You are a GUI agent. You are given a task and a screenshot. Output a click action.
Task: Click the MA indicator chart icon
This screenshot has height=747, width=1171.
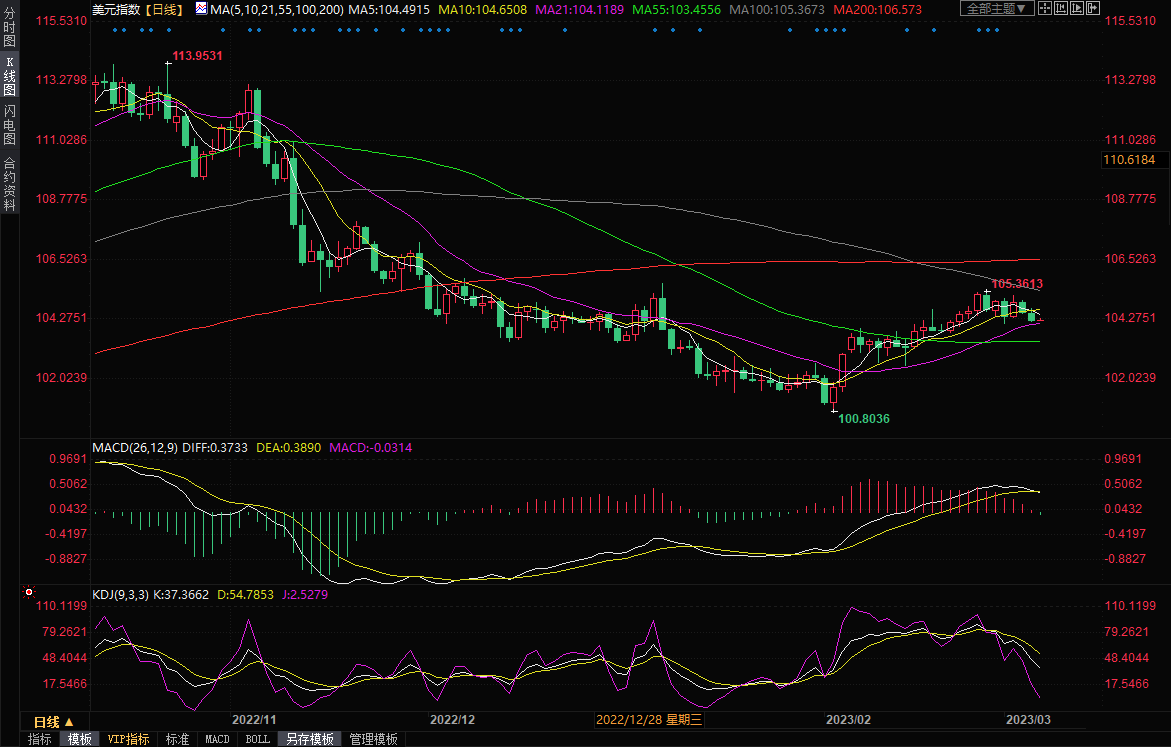click(202, 9)
